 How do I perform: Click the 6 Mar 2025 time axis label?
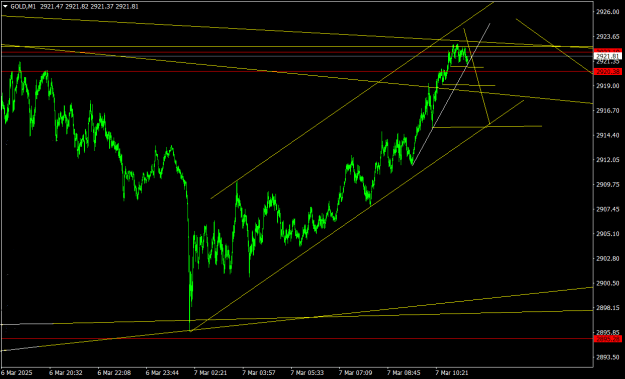click(17, 373)
